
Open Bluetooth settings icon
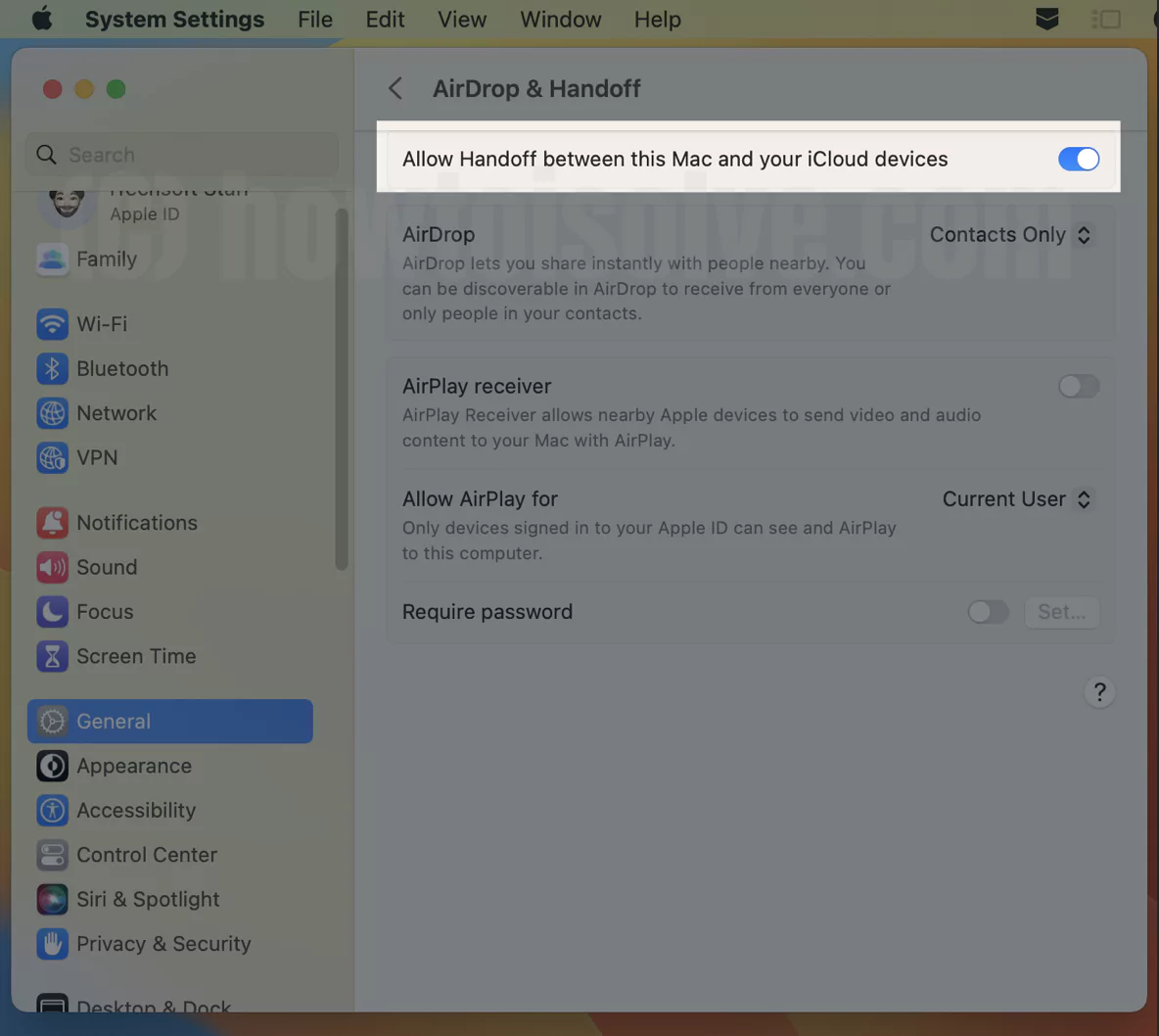tap(52, 368)
